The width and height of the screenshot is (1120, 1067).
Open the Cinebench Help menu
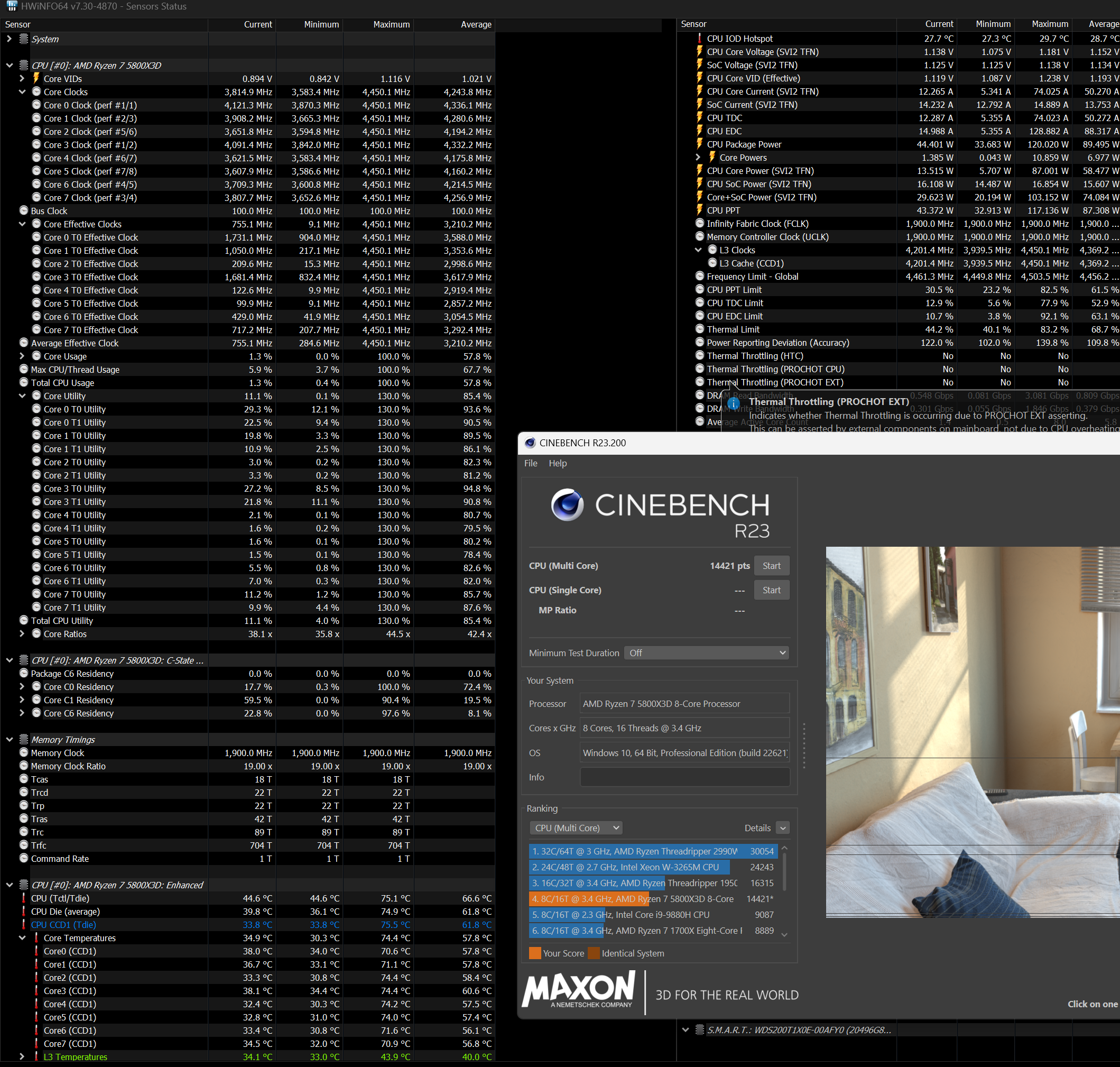pyautogui.click(x=558, y=463)
